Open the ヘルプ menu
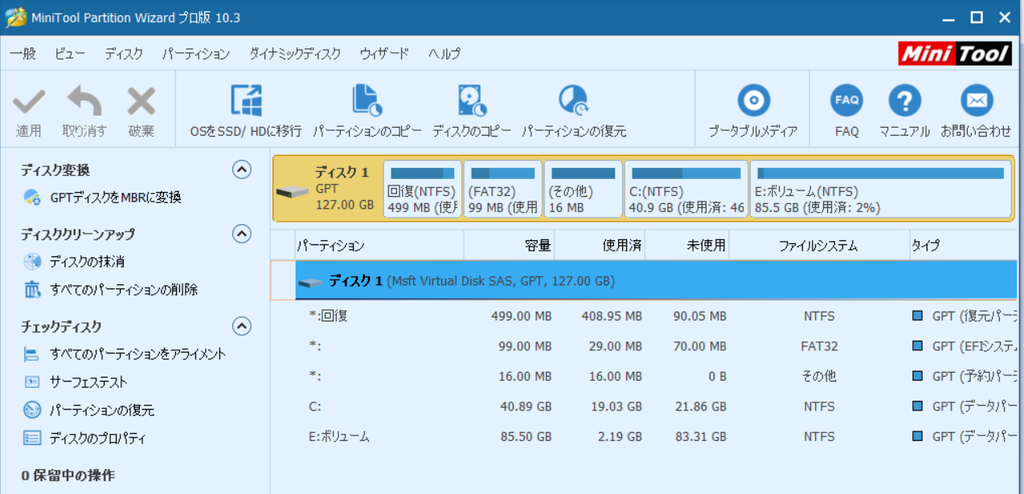Image resolution: width=1024 pixels, height=494 pixels. click(x=444, y=54)
